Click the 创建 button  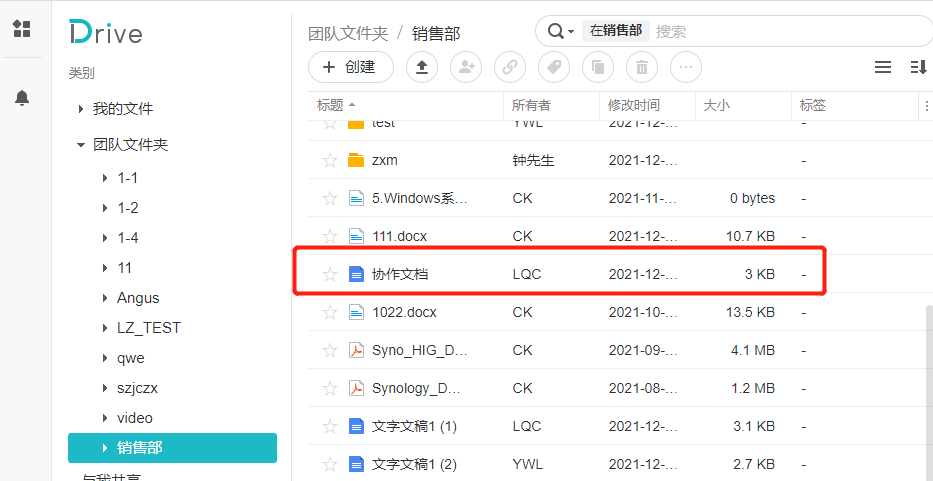coord(350,67)
